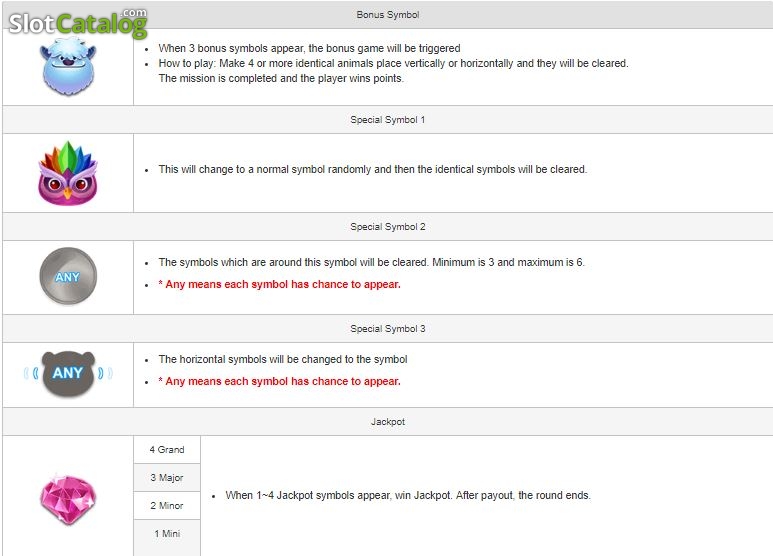
Task: Click the Special Symbol 3 header
Action: (387, 329)
